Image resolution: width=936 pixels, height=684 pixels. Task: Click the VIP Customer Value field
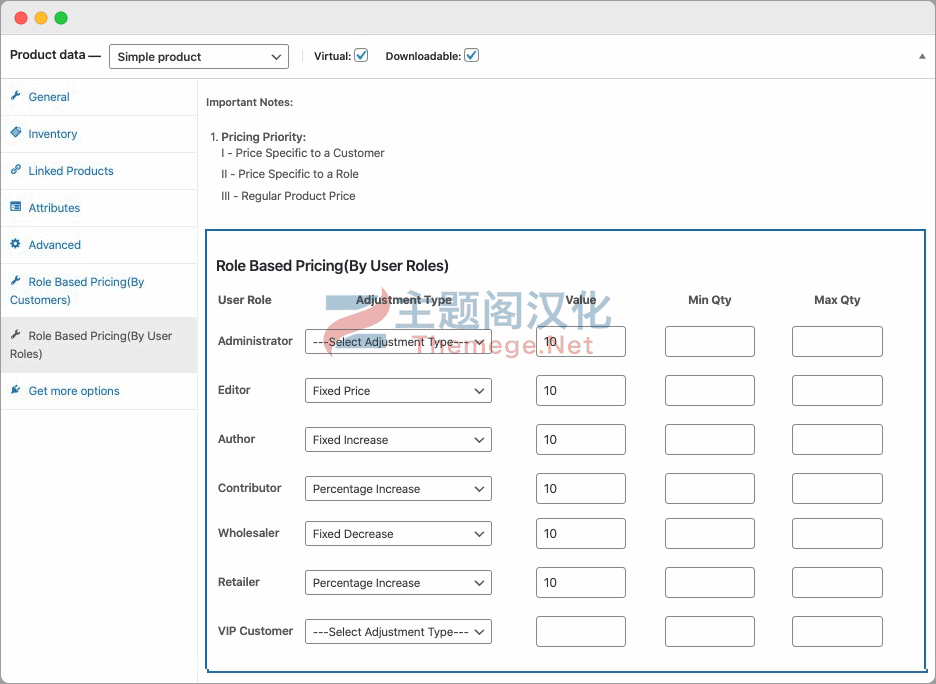(581, 631)
